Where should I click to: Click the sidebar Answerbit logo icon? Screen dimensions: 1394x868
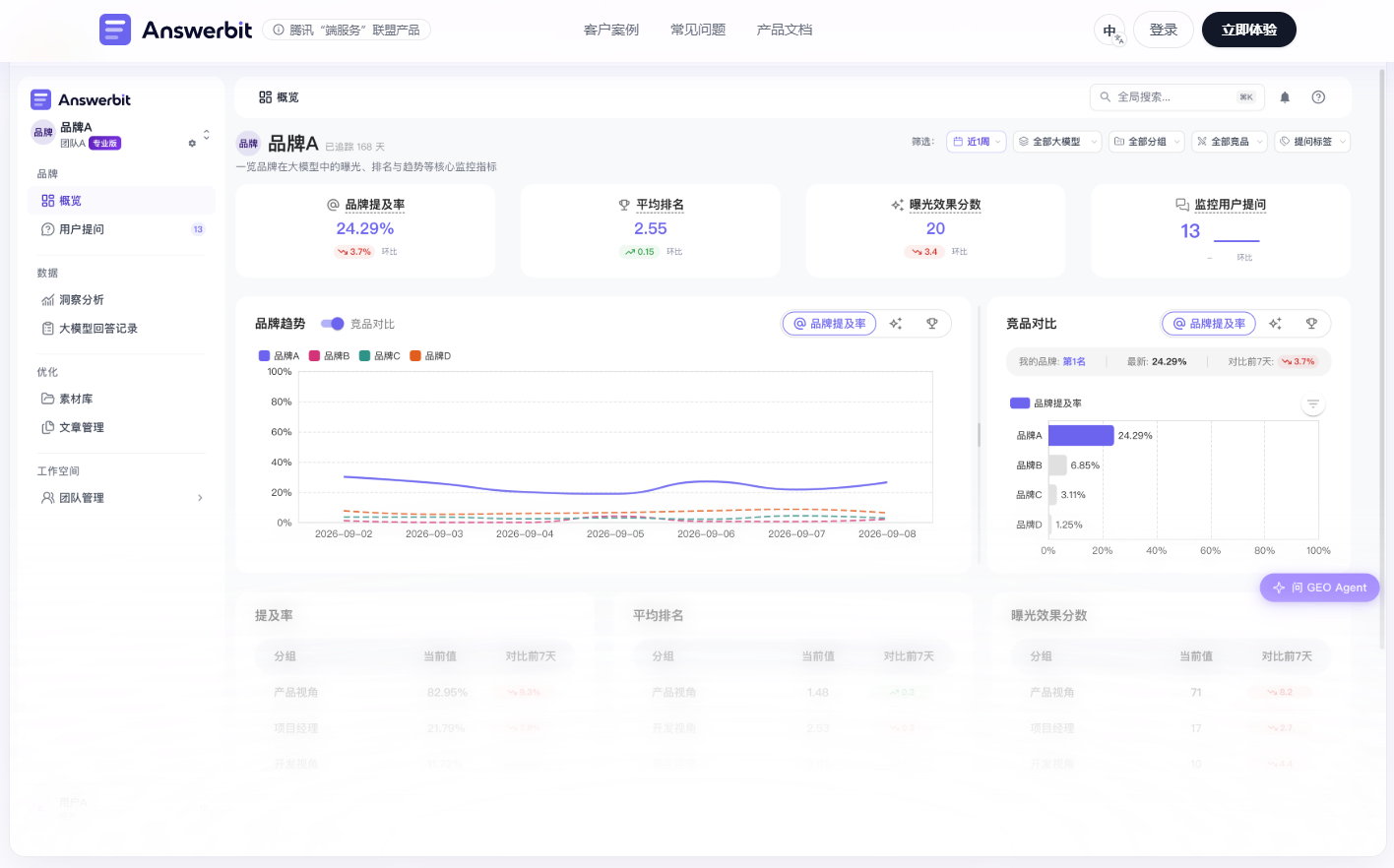[x=40, y=99]
